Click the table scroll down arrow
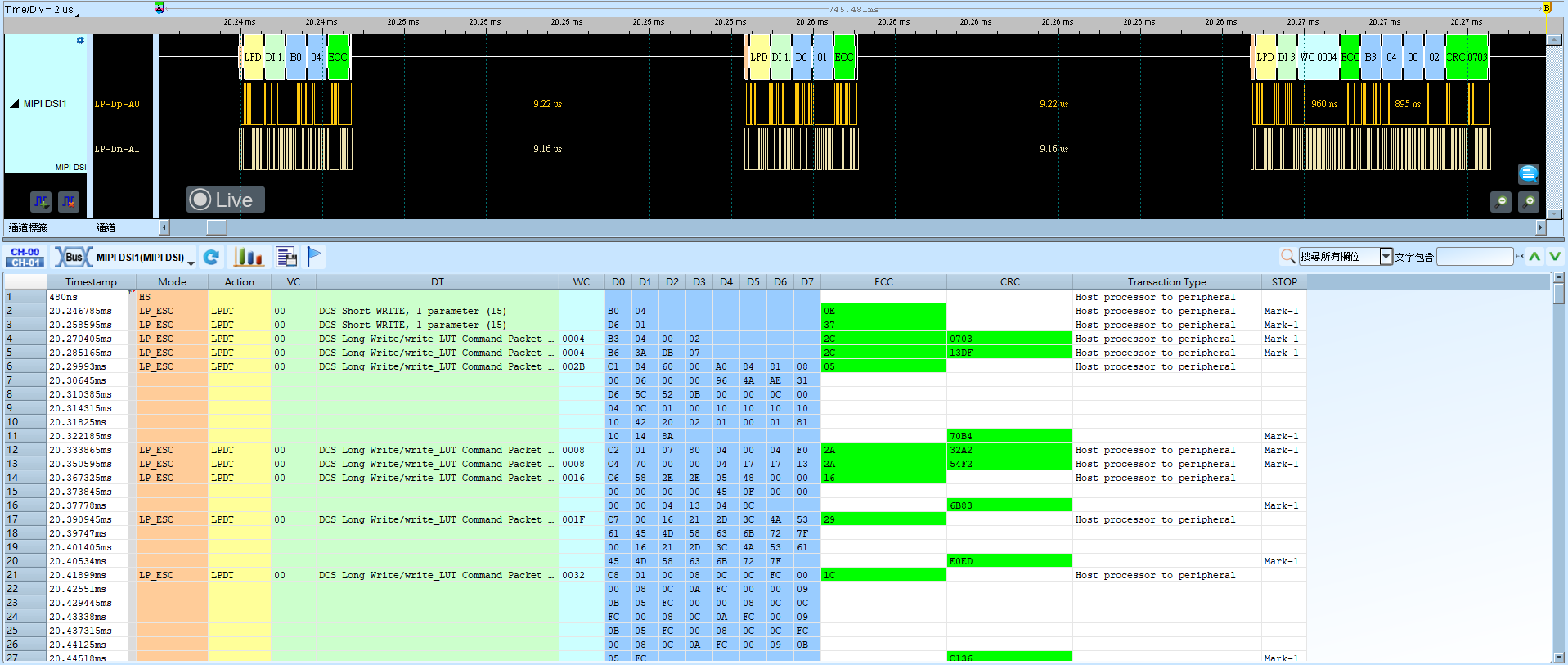 [1559, 657]
